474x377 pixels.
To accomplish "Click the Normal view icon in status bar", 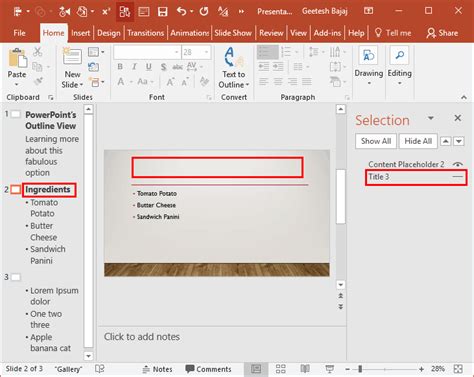I will (x=256, y=369).
